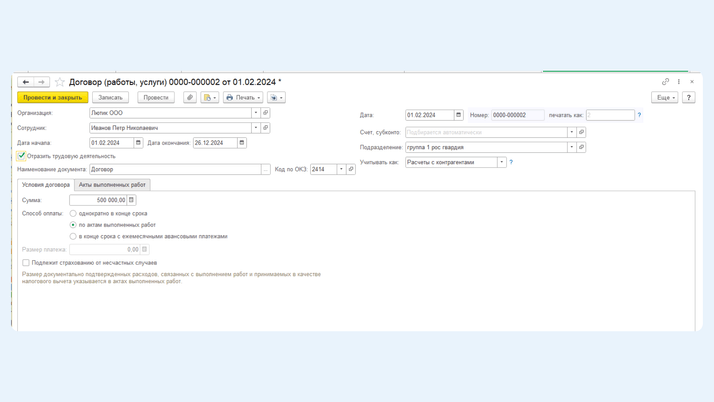Expand the Учитывать как dropdown

pos(502,162)
